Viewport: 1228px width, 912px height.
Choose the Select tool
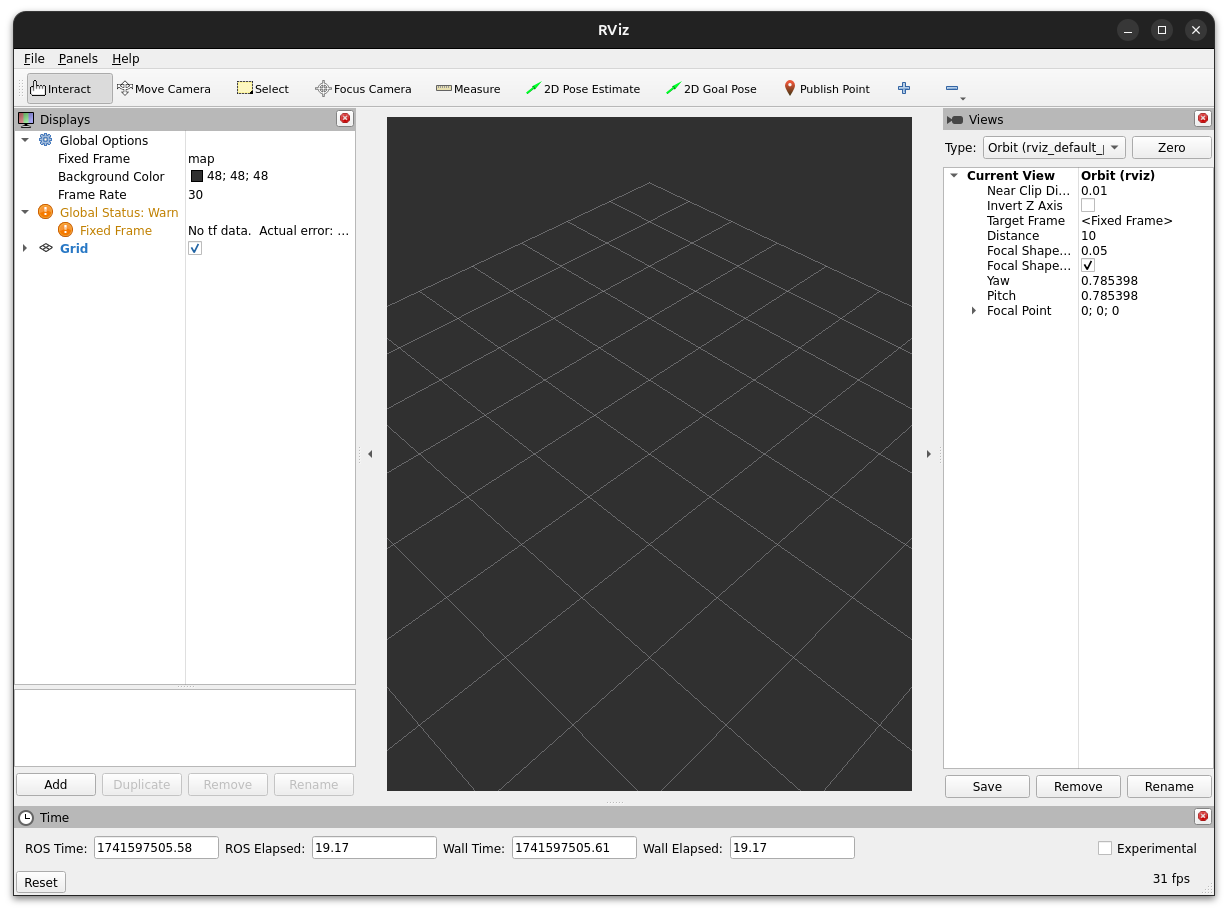[263, 88]
